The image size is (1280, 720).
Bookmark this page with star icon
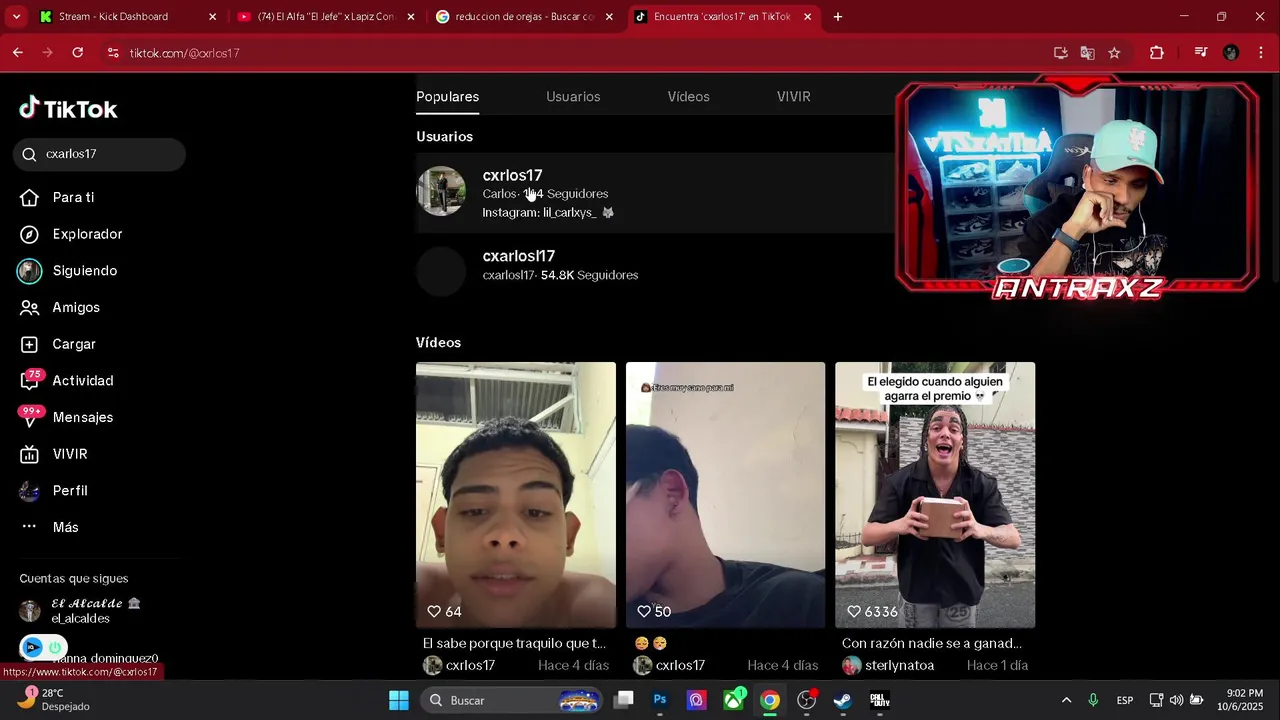click(x=1114, y=53)
